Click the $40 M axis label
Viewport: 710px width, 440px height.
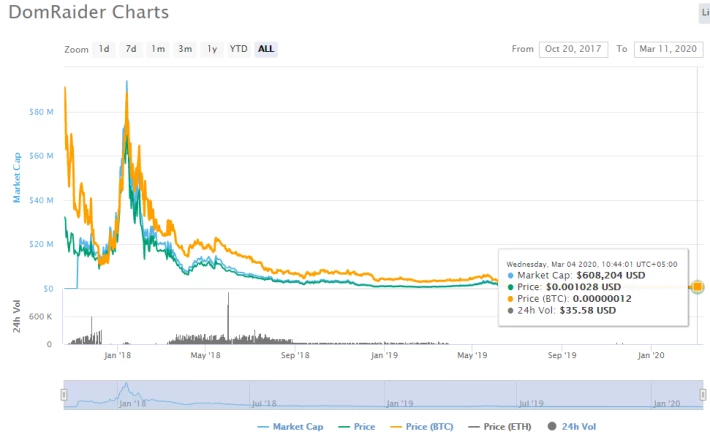41,201
